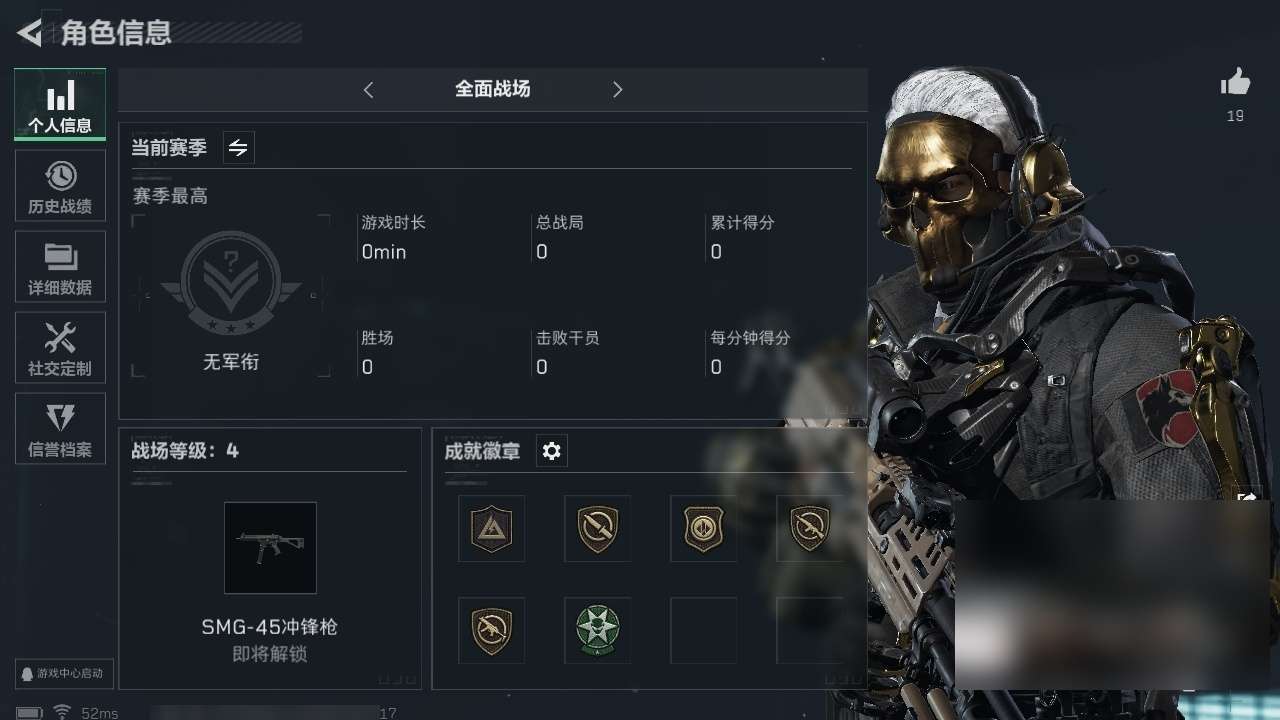Click the 游戏中心启动 button
The image size is (1280, 720).
pyautogui.click(x=64, y=673)
